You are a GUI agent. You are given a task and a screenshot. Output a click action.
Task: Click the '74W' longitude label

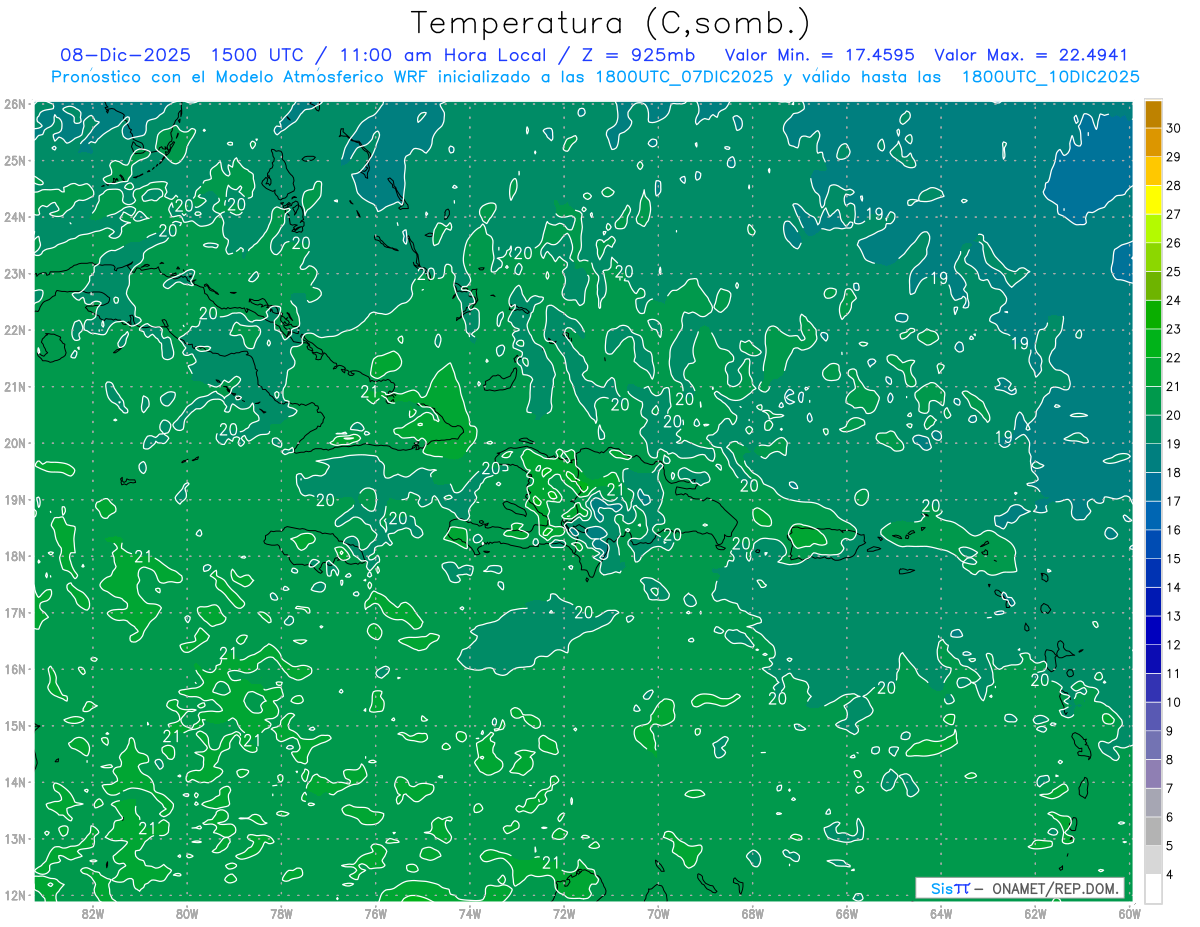coord(469,912)
